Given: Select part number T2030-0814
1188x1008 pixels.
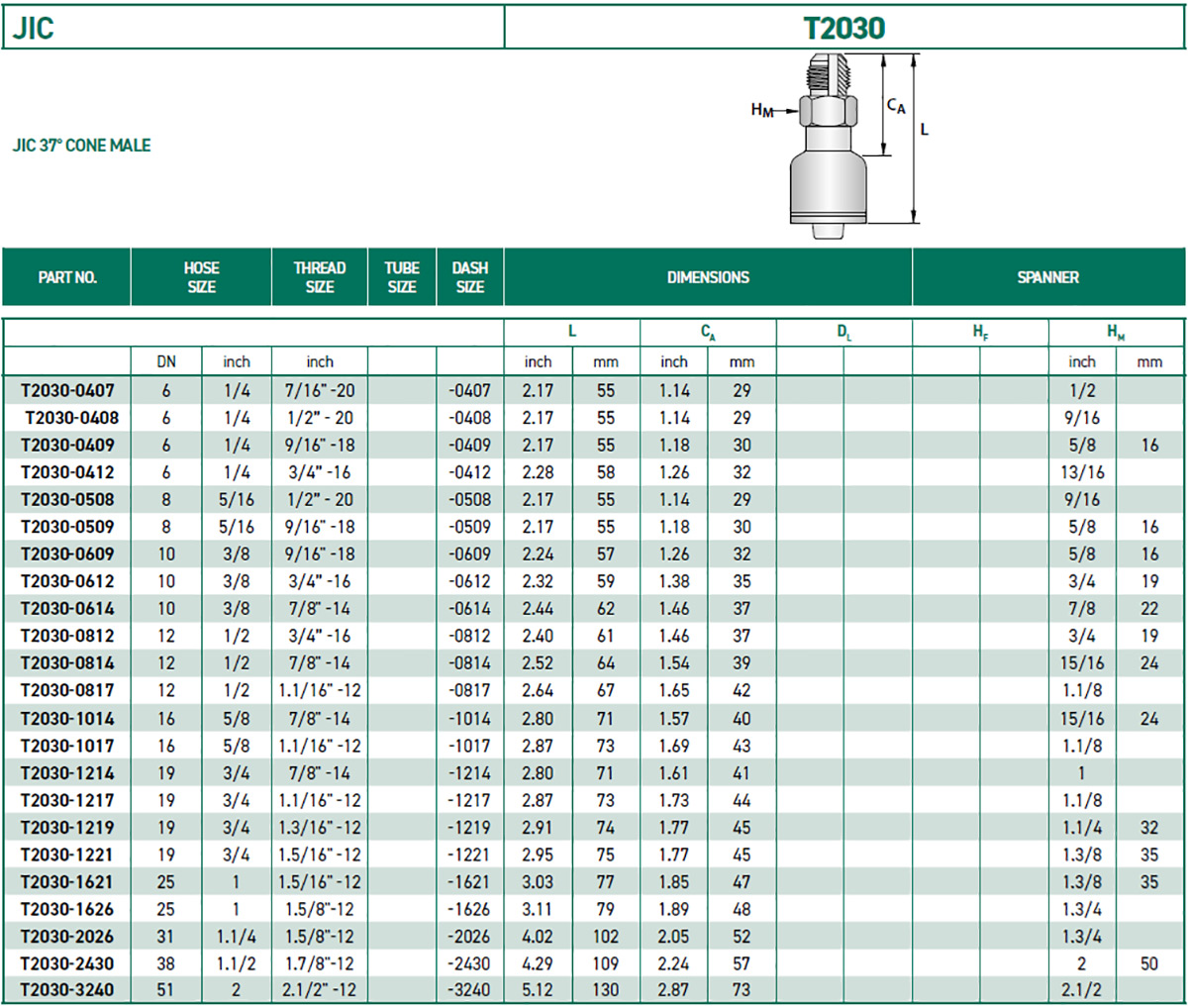Looking at the screenshot, I should pos(67,663).
